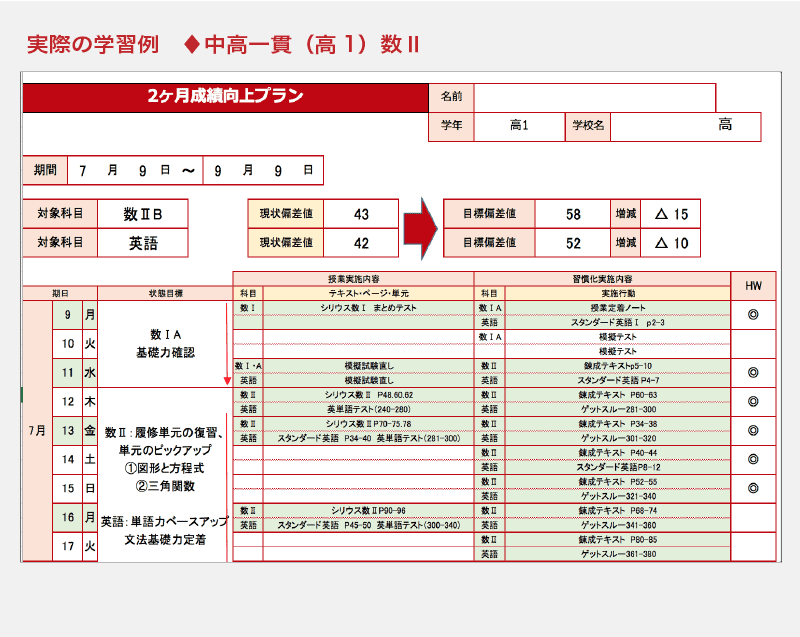Select スタンダード英語 P45-50 lesson cell

(368, 525)
